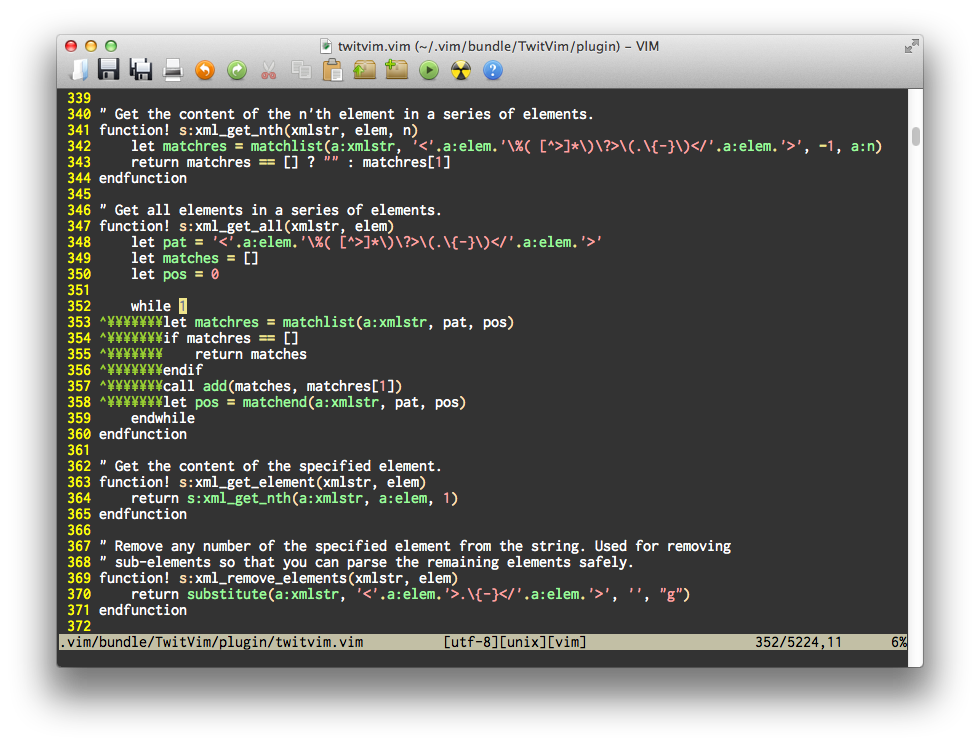Viewport: 980px width, 746px height.
Task: Open Help with the blue question icon
Action: click(492, 70)
